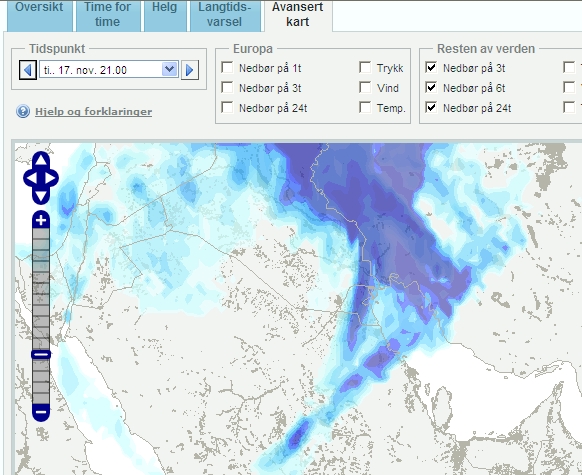Viewport: 582px width, 475px height.
Task: Zoom in with the plus button
Action: (x=41, y=220)
